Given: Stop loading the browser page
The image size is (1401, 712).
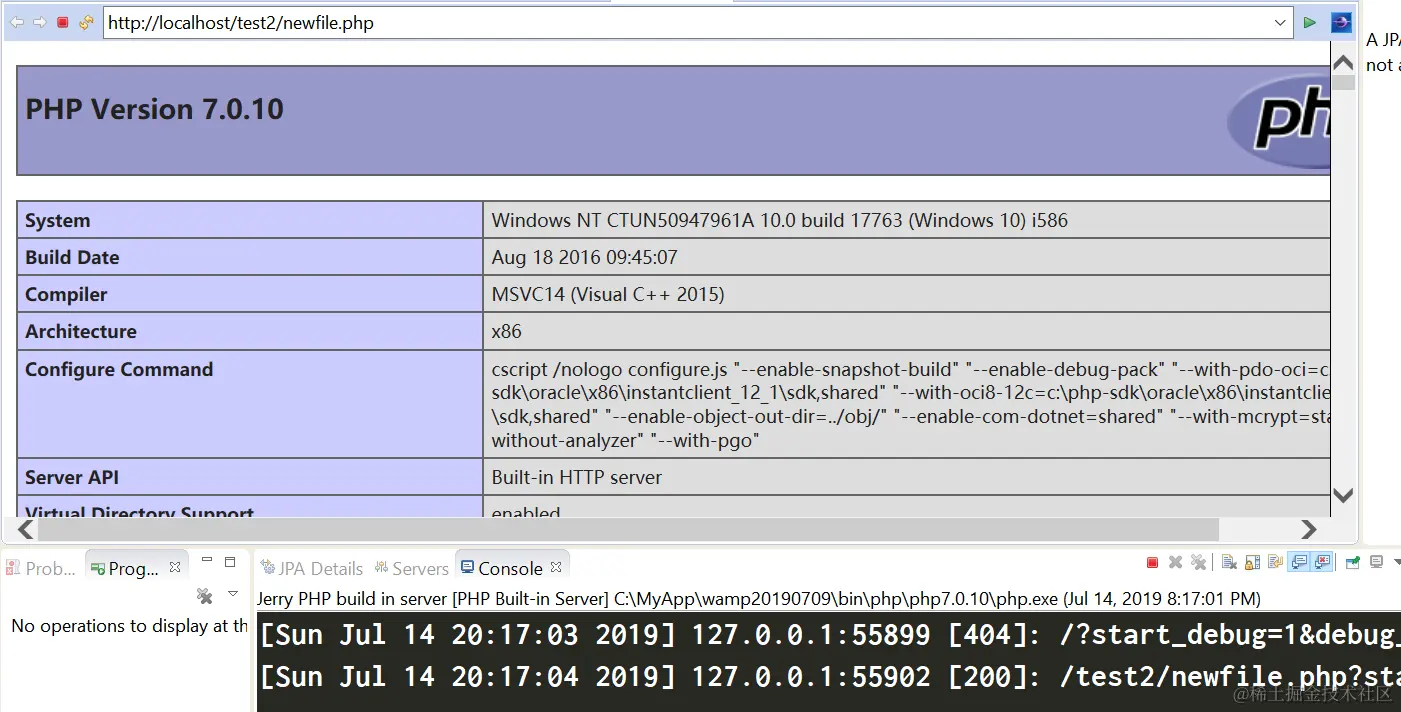Looking at the screenshot, I should tap(63, 22).
